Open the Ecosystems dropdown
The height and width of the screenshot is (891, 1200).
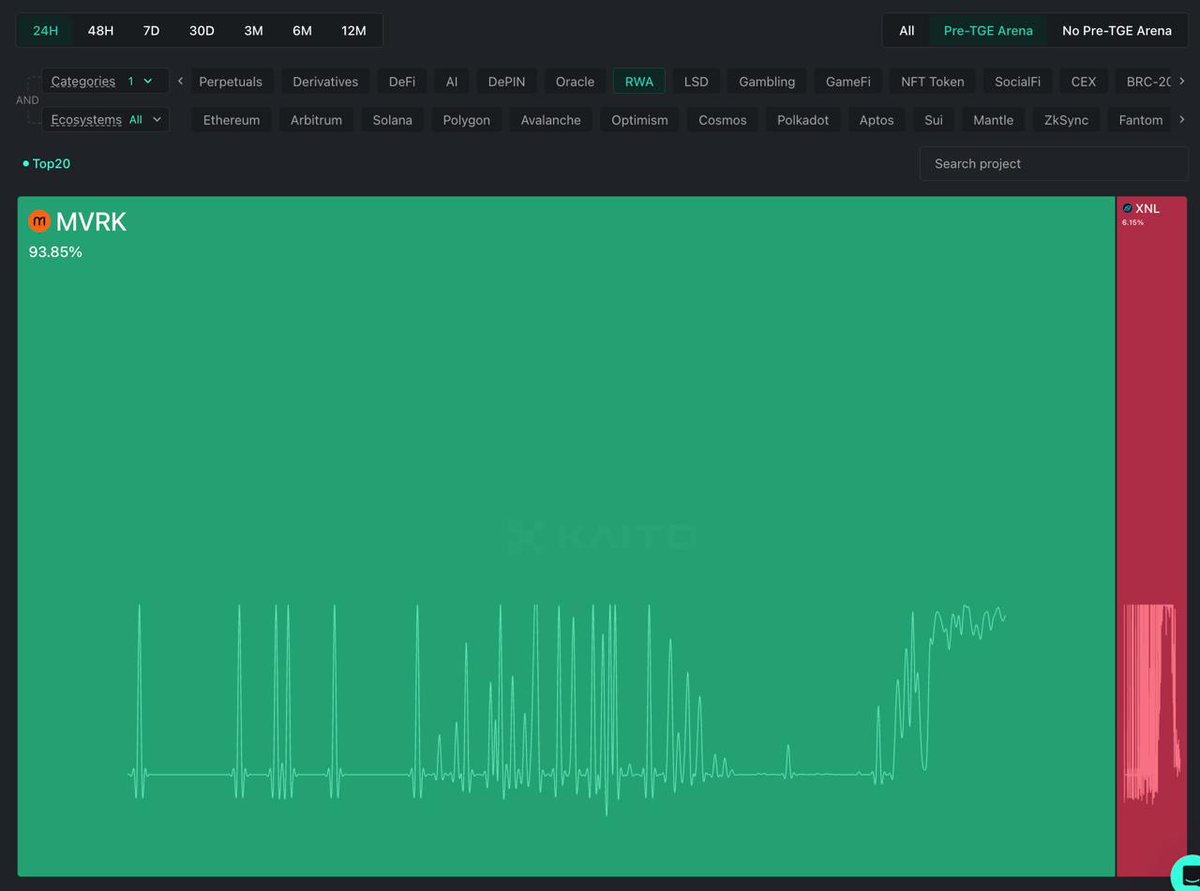105,120
